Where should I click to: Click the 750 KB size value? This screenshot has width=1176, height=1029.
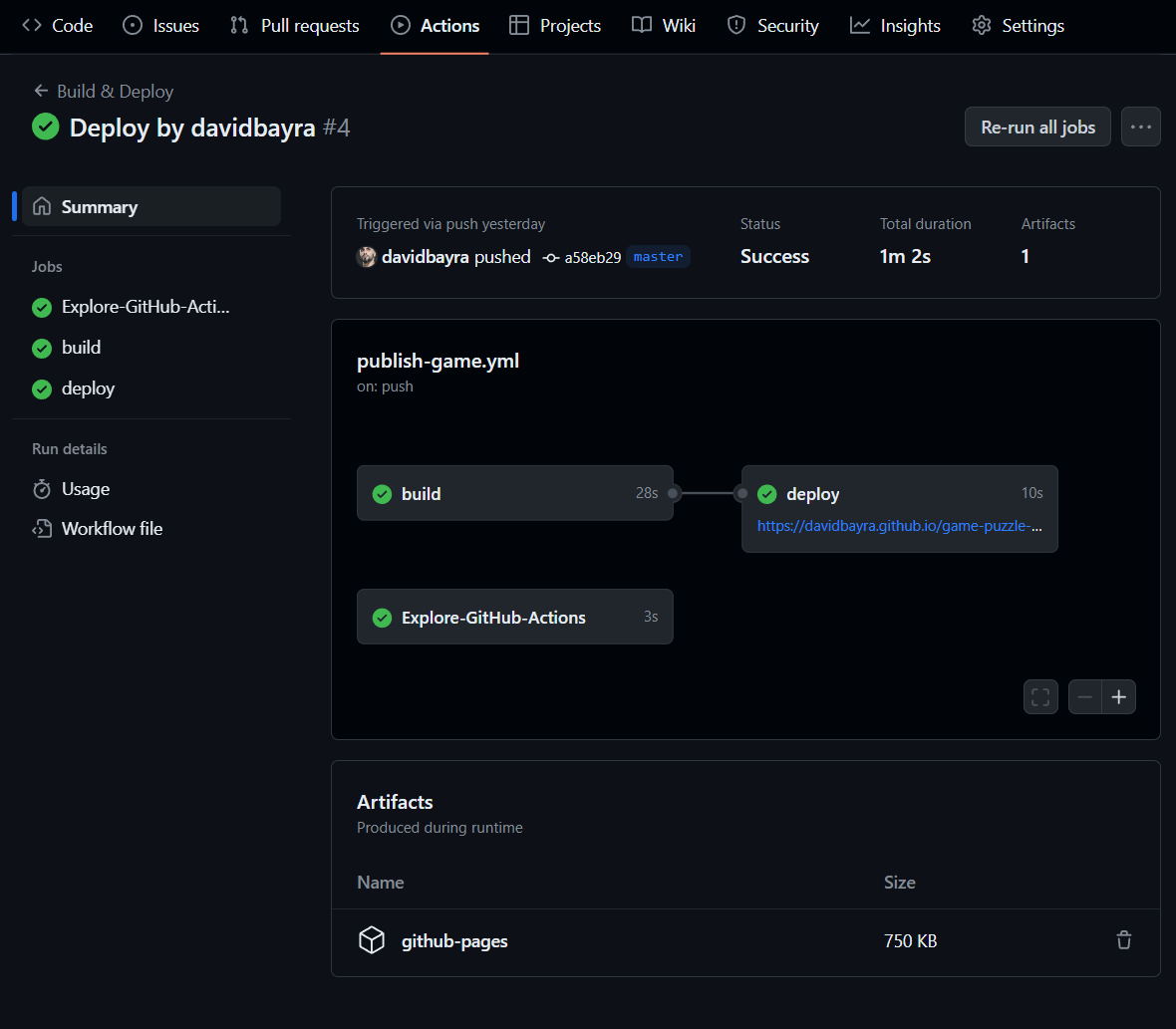click(911, 940)
